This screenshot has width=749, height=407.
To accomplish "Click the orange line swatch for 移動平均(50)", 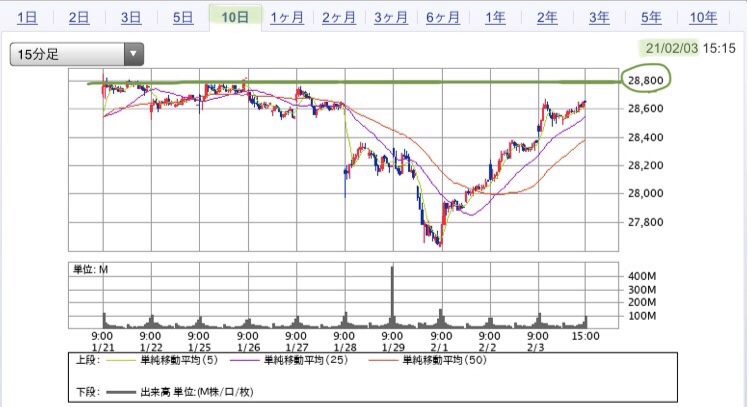I will [384, 360].
